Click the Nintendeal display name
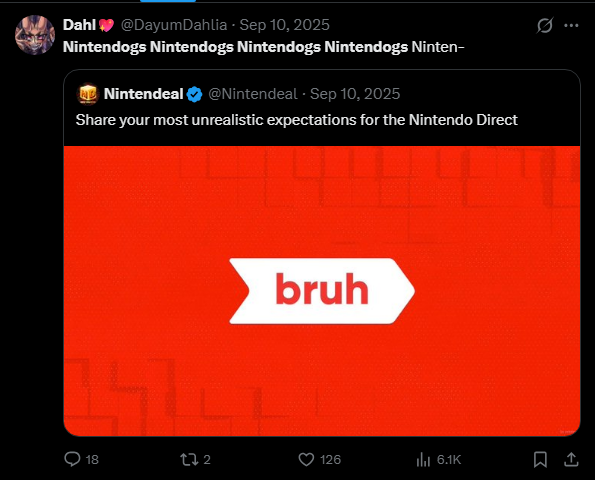Image resolution: width=595 pixels, height=480 pixels. [x=143, y=94]
